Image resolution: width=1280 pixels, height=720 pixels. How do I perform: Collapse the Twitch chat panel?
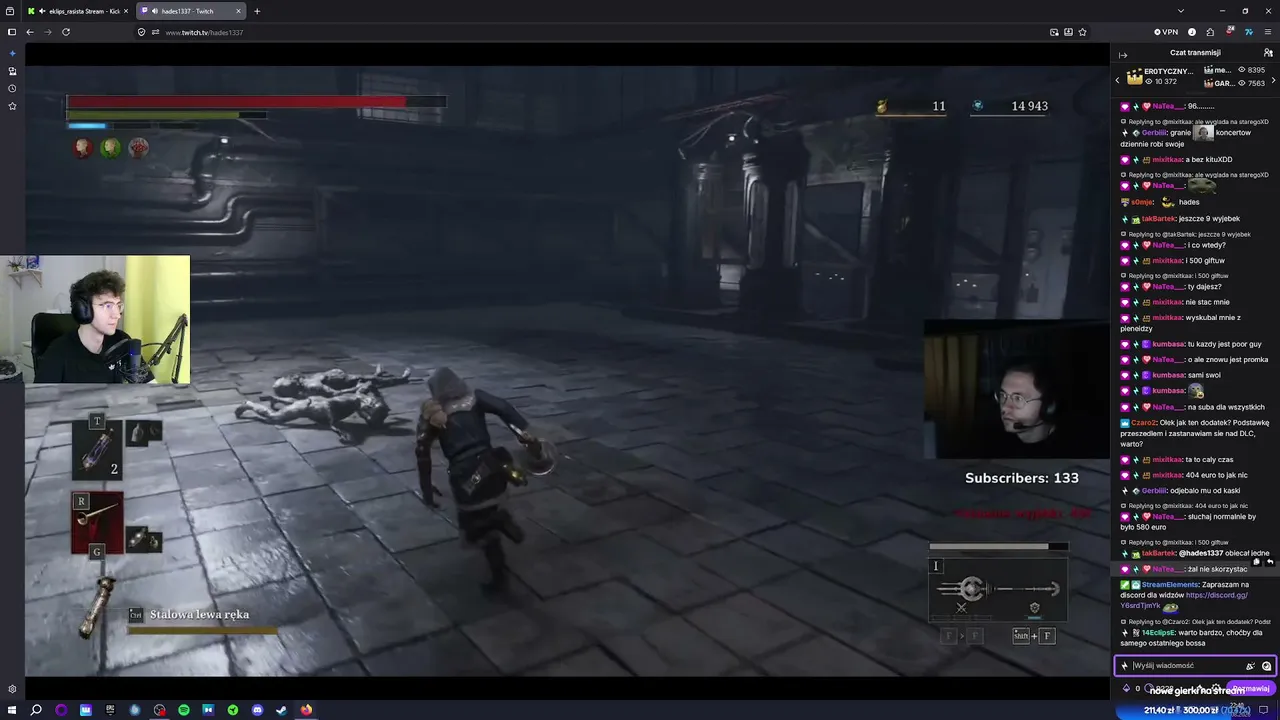point(1123,54)
